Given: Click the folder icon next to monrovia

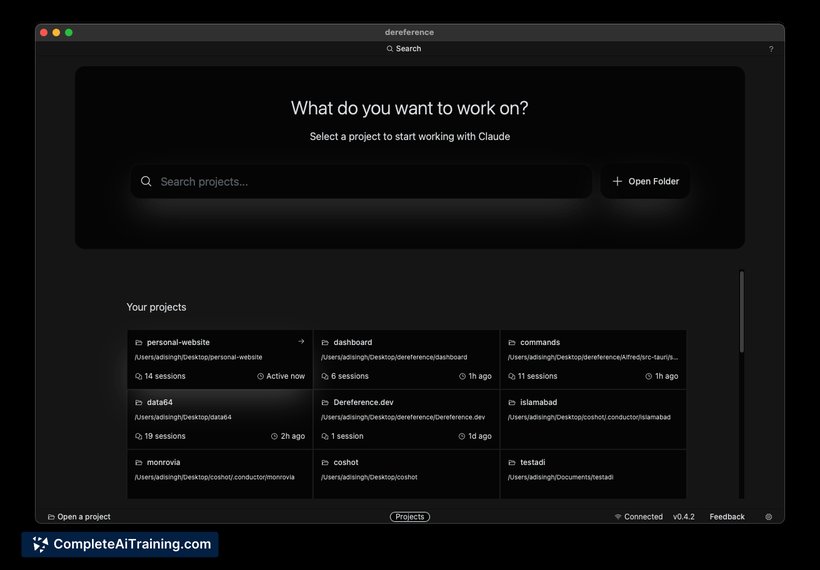Looking at the screenshot, I should click(x=139, y=463).
